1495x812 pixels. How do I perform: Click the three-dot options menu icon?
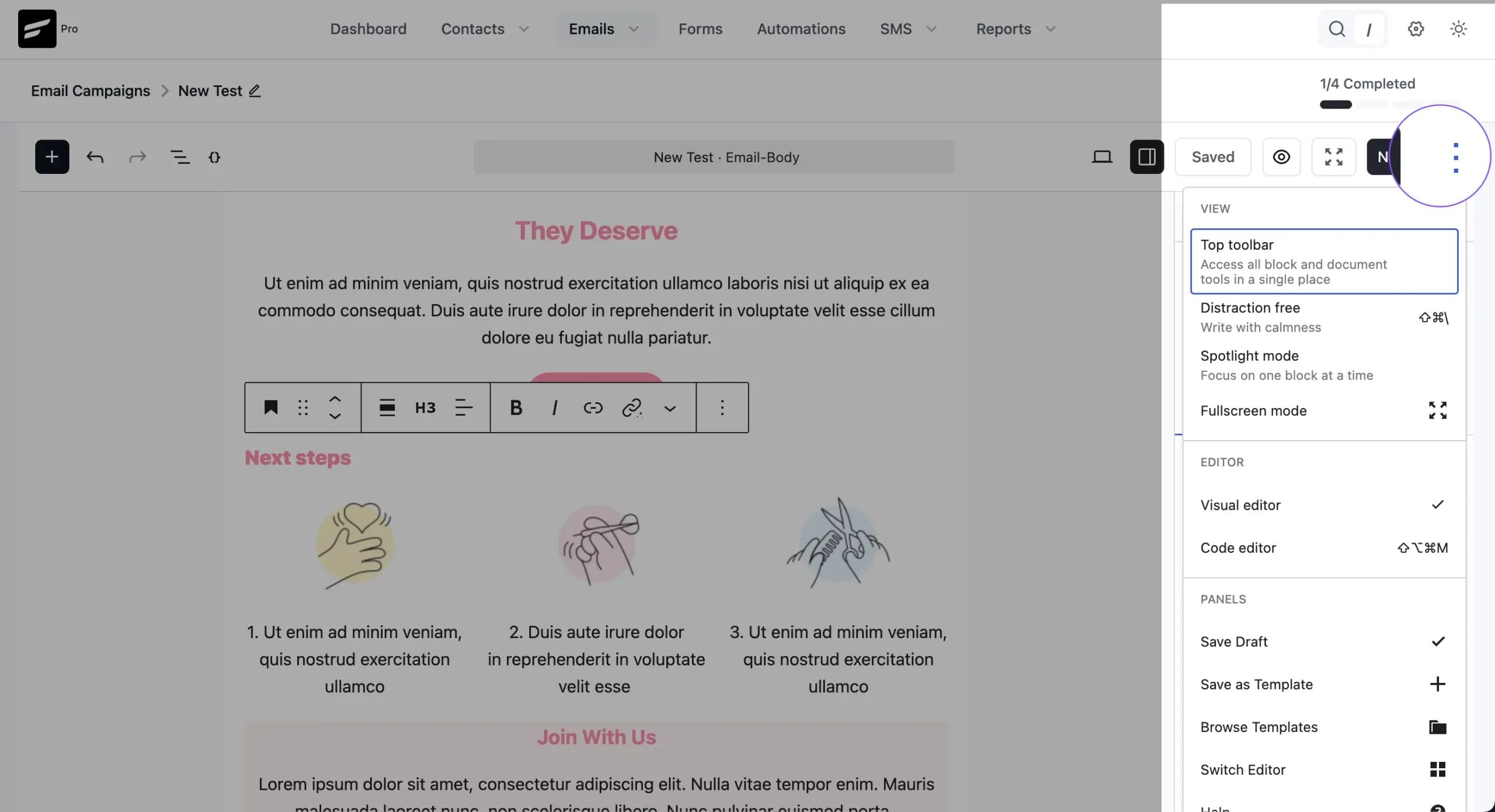pos(1455,158)
